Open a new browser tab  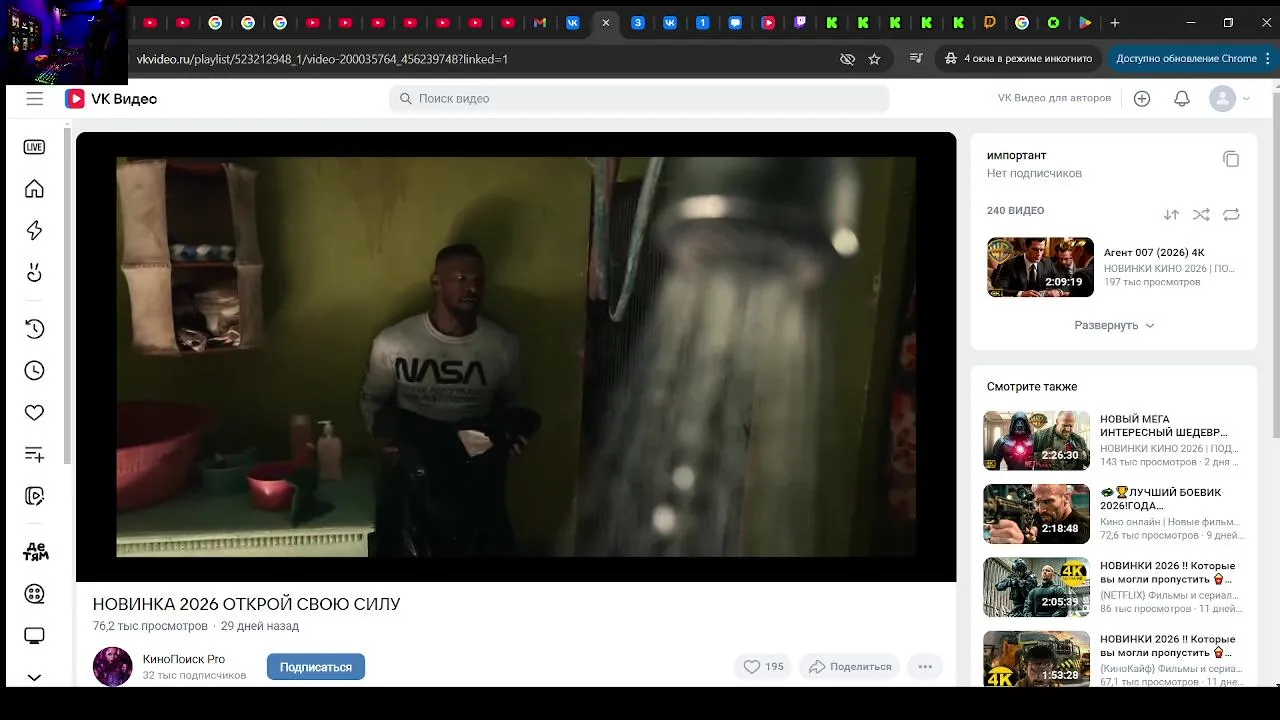tap(1114, 23)
